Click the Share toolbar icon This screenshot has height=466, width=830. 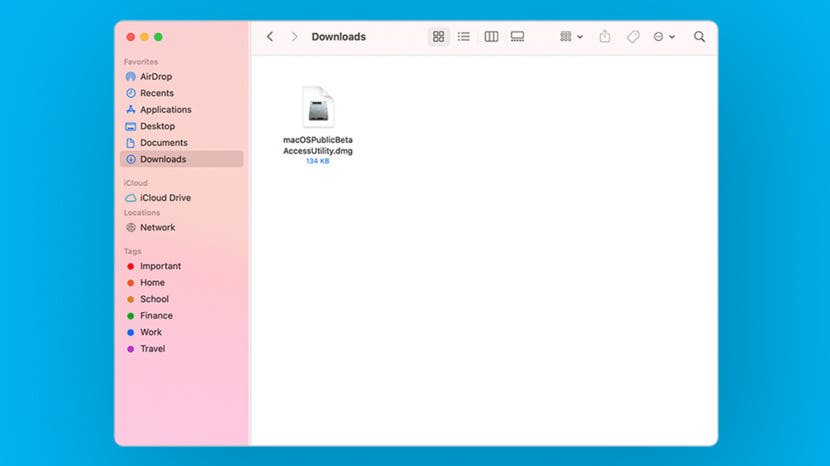pos(605,37)
